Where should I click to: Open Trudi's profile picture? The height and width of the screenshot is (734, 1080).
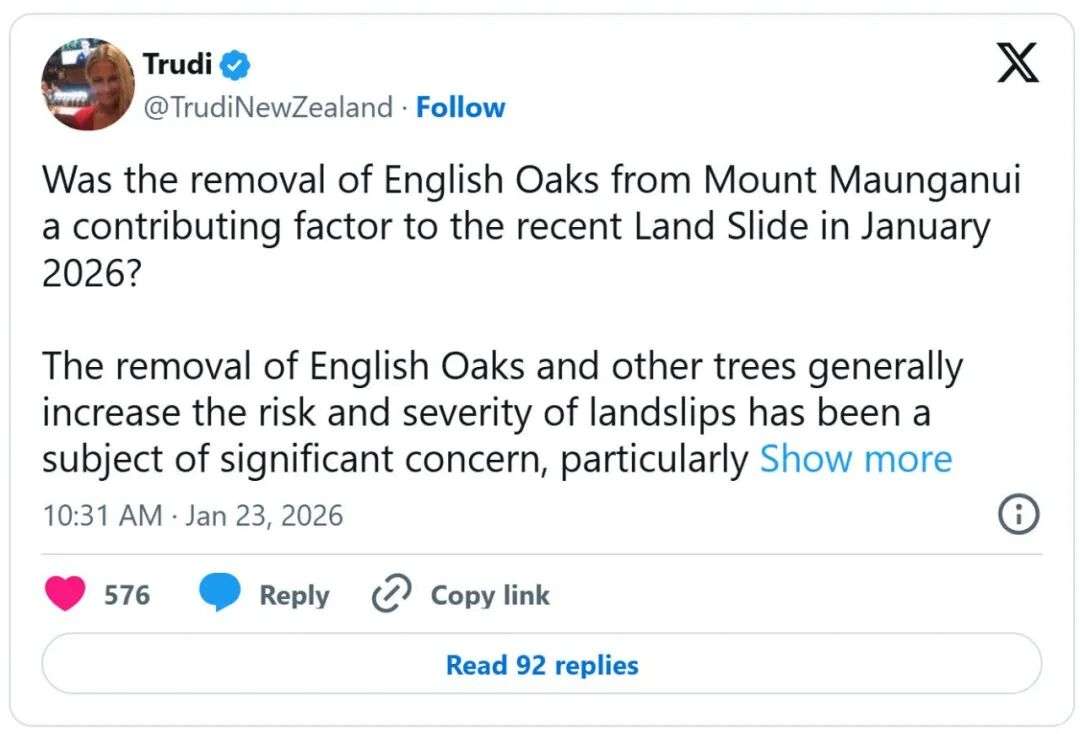tap(88, 85)
